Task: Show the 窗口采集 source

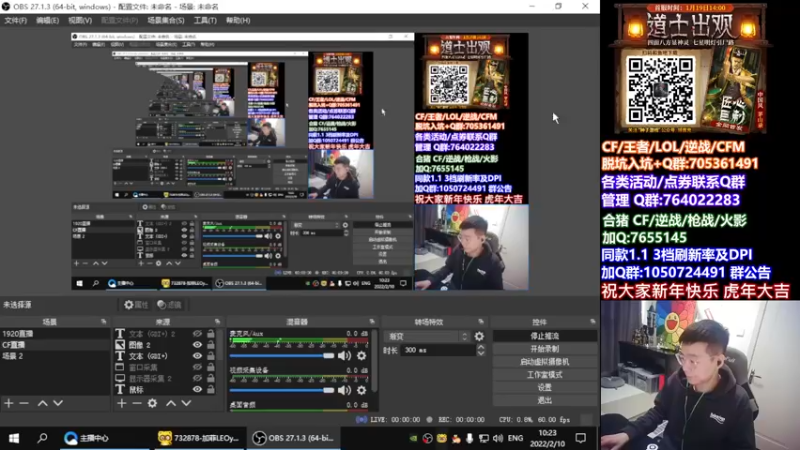Action: pyautogui.click(x=197, y=367)
